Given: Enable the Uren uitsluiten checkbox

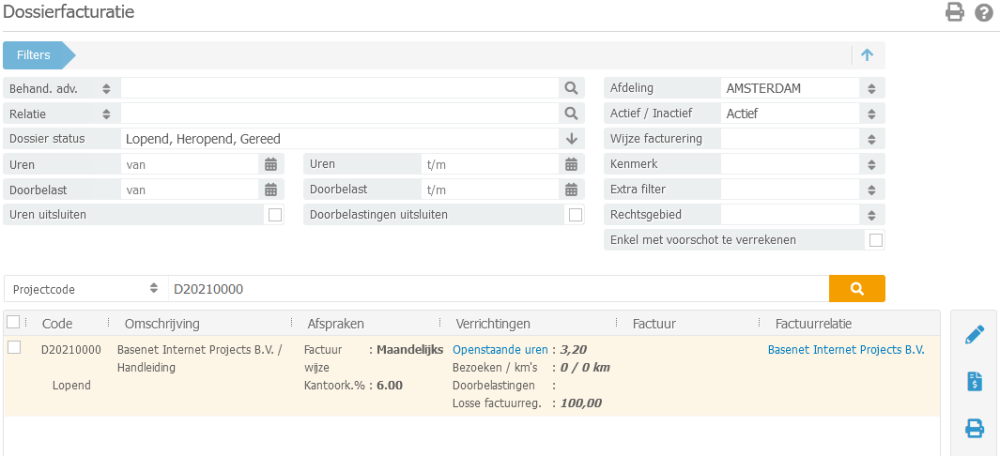Looking at the screenshot, I should (275, 214).
